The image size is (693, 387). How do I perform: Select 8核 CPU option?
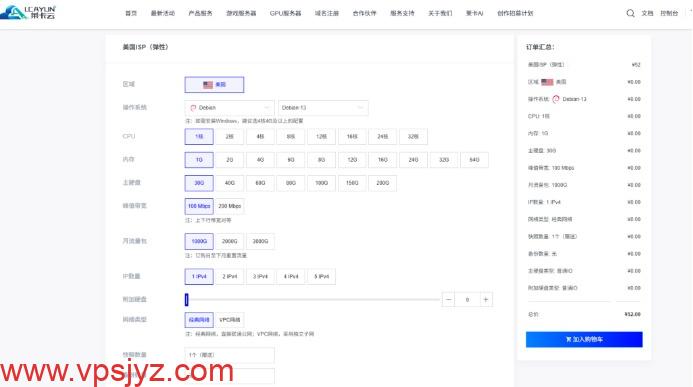(291, 137)
